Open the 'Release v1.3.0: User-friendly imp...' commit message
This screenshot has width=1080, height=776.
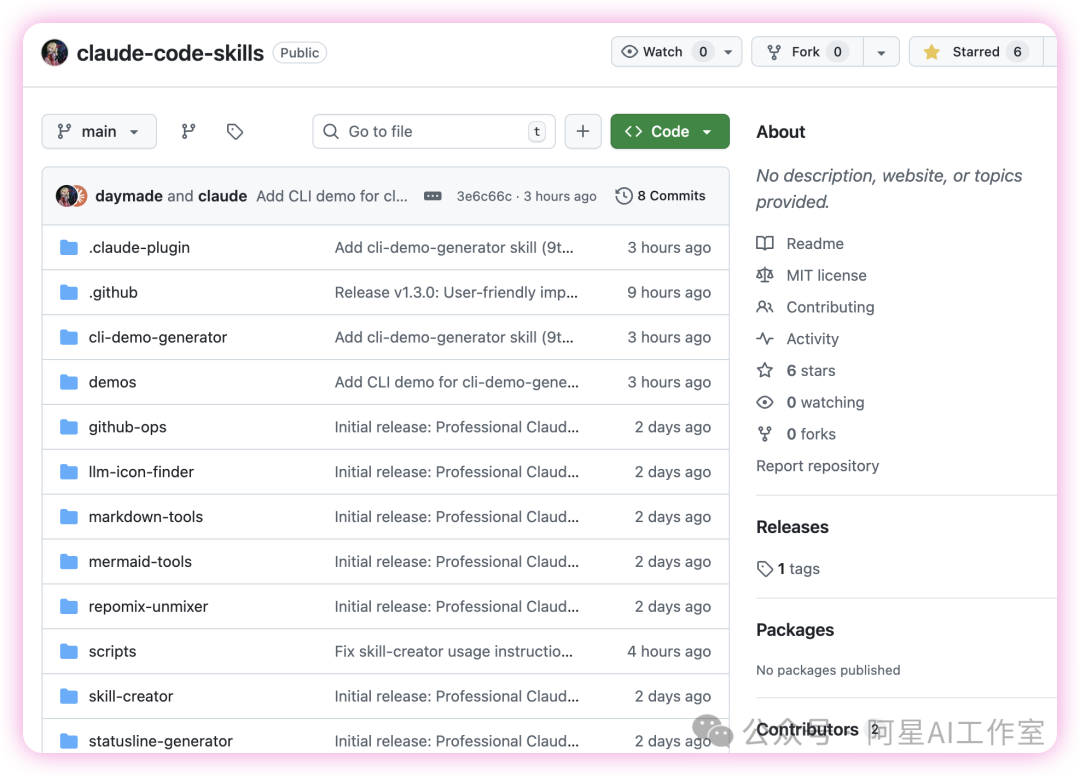coord(456,293)
